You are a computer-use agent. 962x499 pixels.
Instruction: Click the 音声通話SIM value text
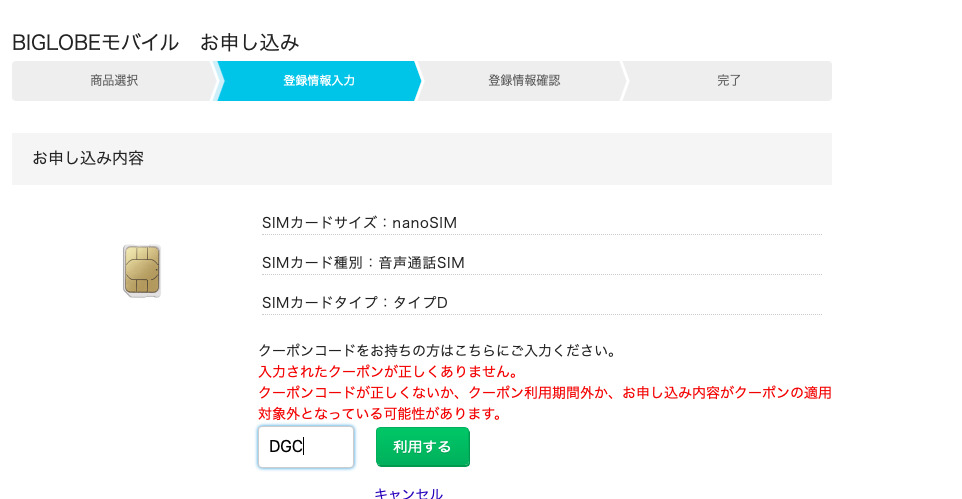pyautogui.click(x=421, y=262)
